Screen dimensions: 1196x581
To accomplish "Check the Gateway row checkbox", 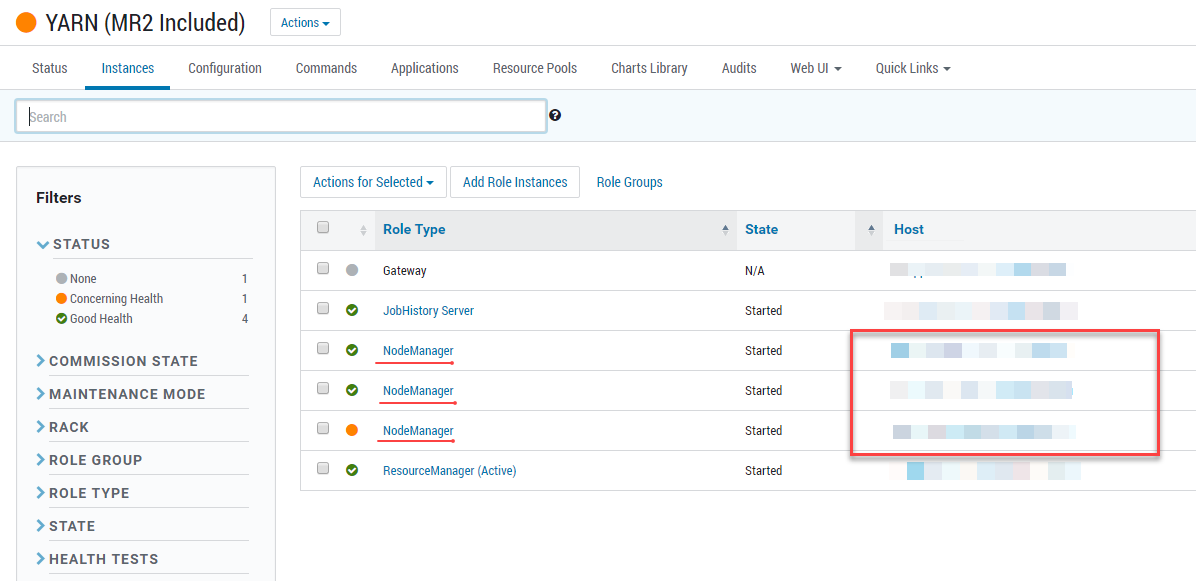I will coord(323,269).
